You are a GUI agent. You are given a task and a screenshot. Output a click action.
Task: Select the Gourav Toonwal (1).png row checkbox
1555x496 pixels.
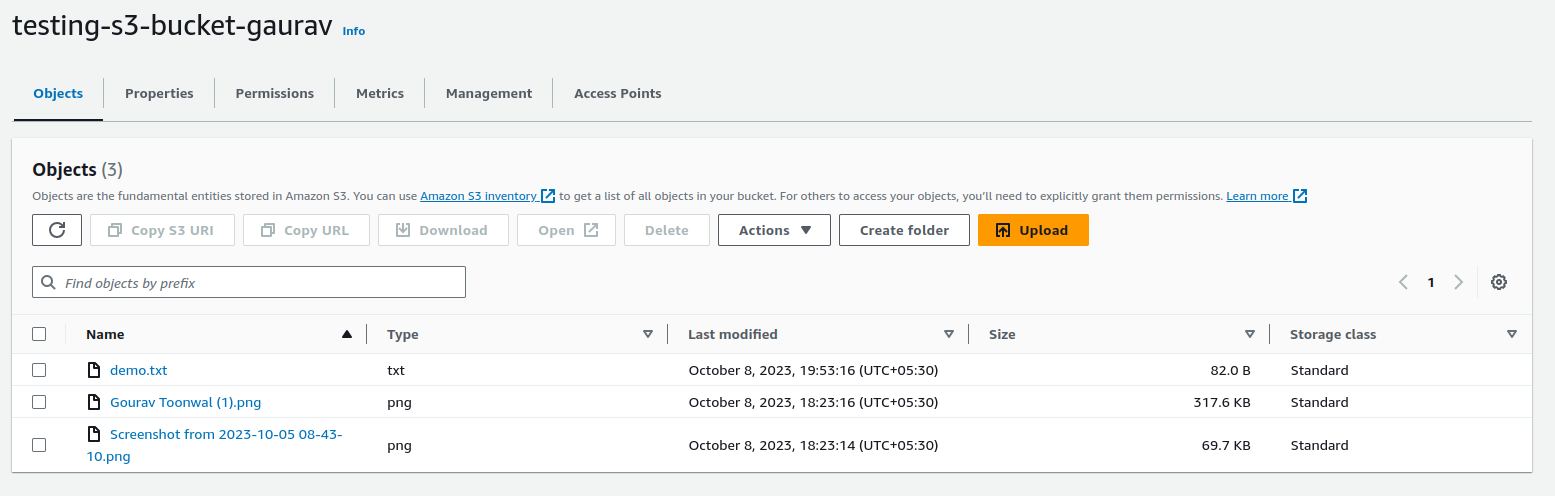[39, 402]
